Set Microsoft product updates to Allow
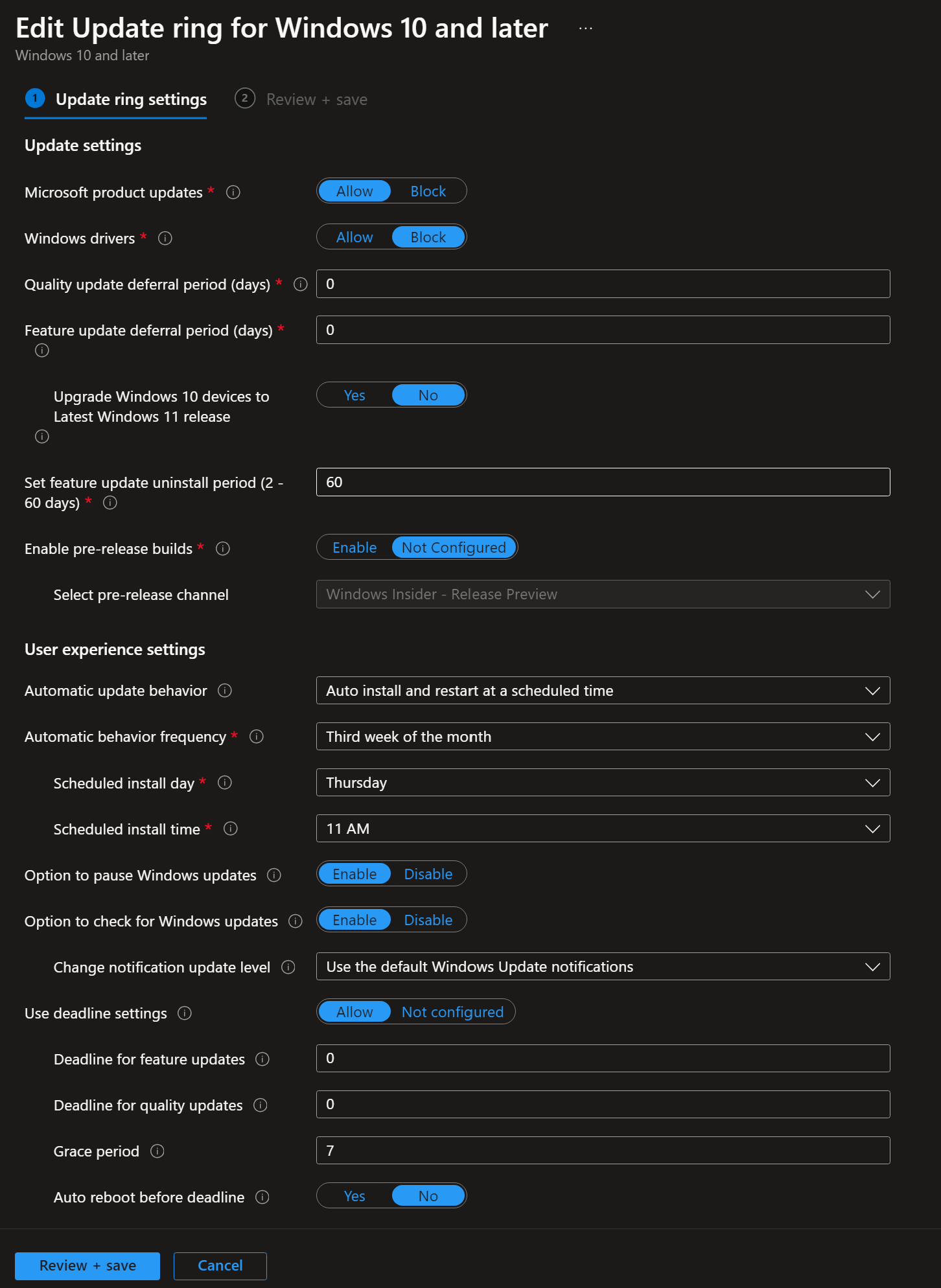 tap(354, 191)
